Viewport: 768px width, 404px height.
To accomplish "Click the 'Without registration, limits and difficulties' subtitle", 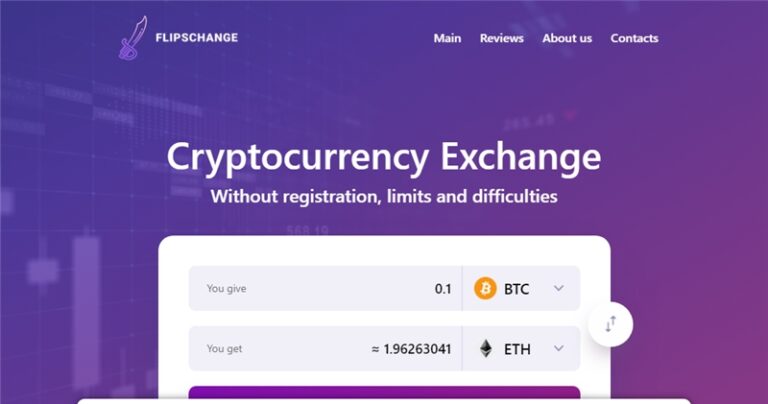I will 384,196.
